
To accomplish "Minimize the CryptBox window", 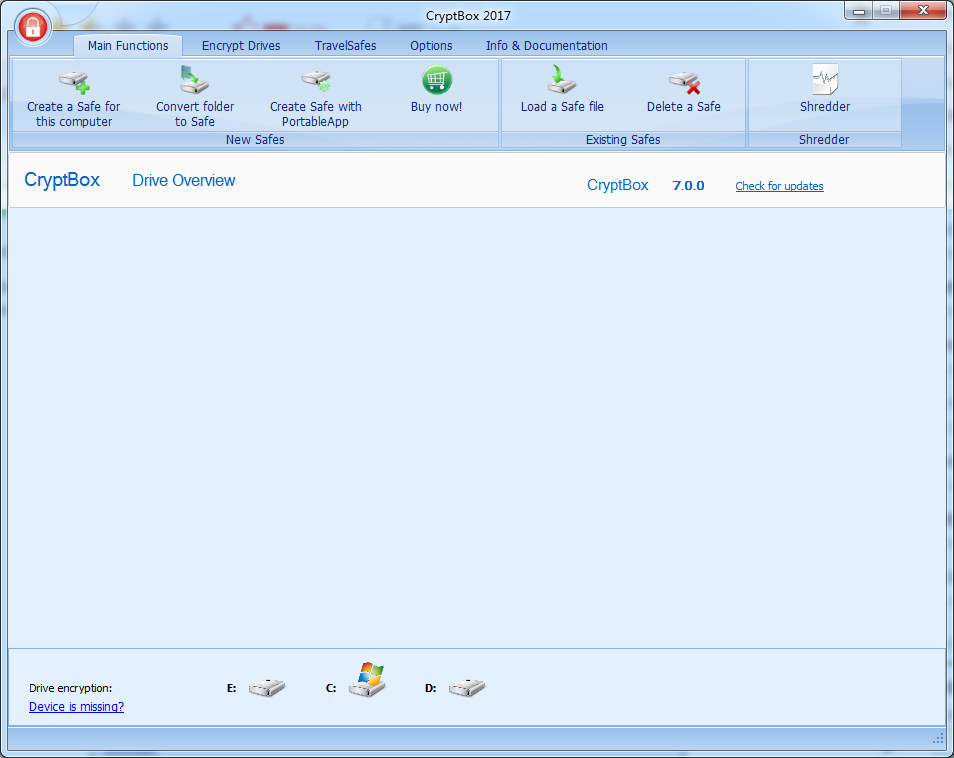I will coord(858,11).
